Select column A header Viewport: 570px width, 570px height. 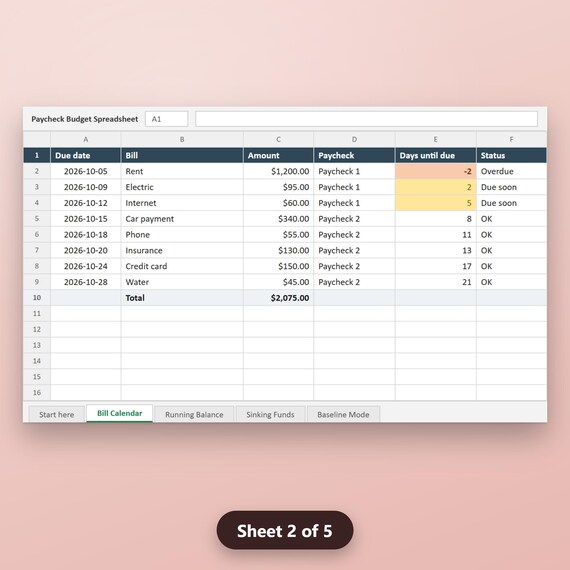pos(85,139)
